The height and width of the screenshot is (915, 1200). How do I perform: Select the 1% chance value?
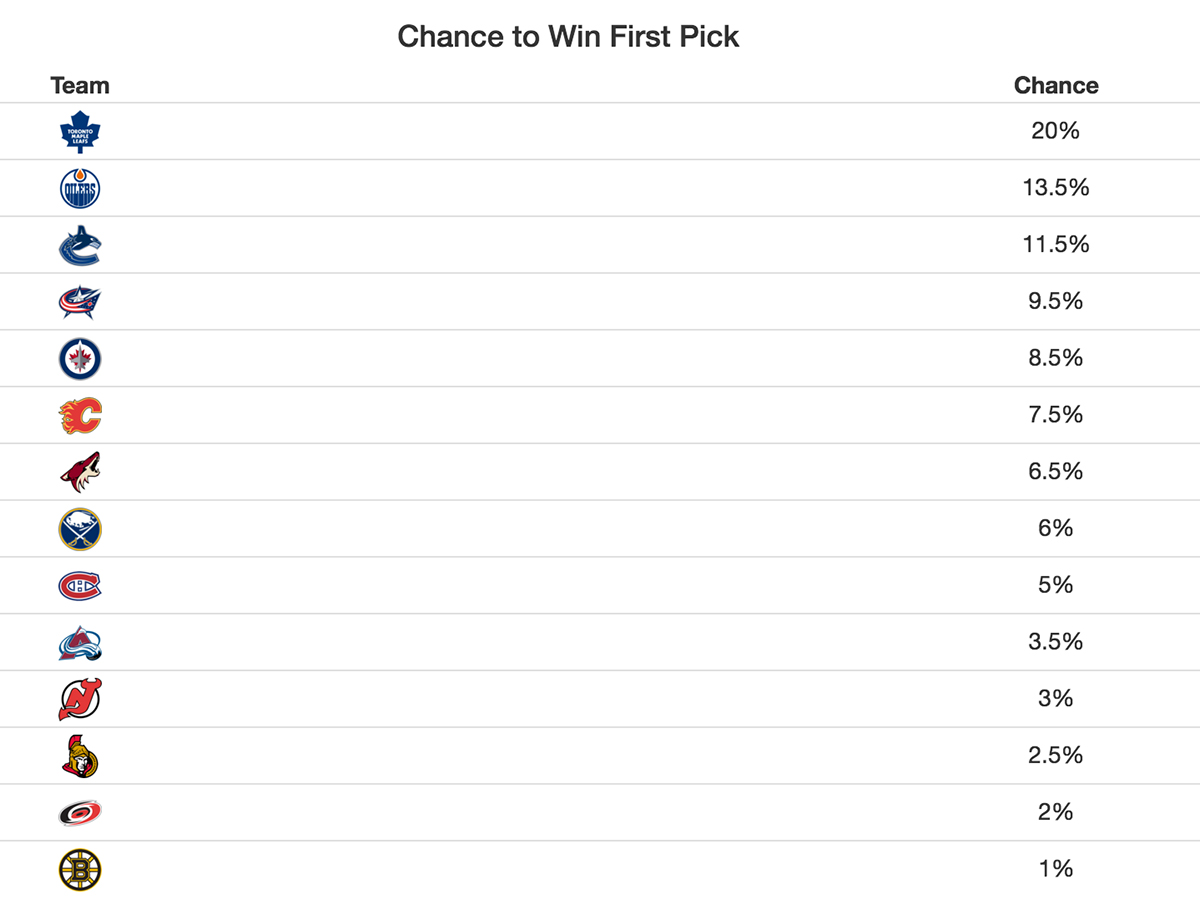coord(1056,869)
